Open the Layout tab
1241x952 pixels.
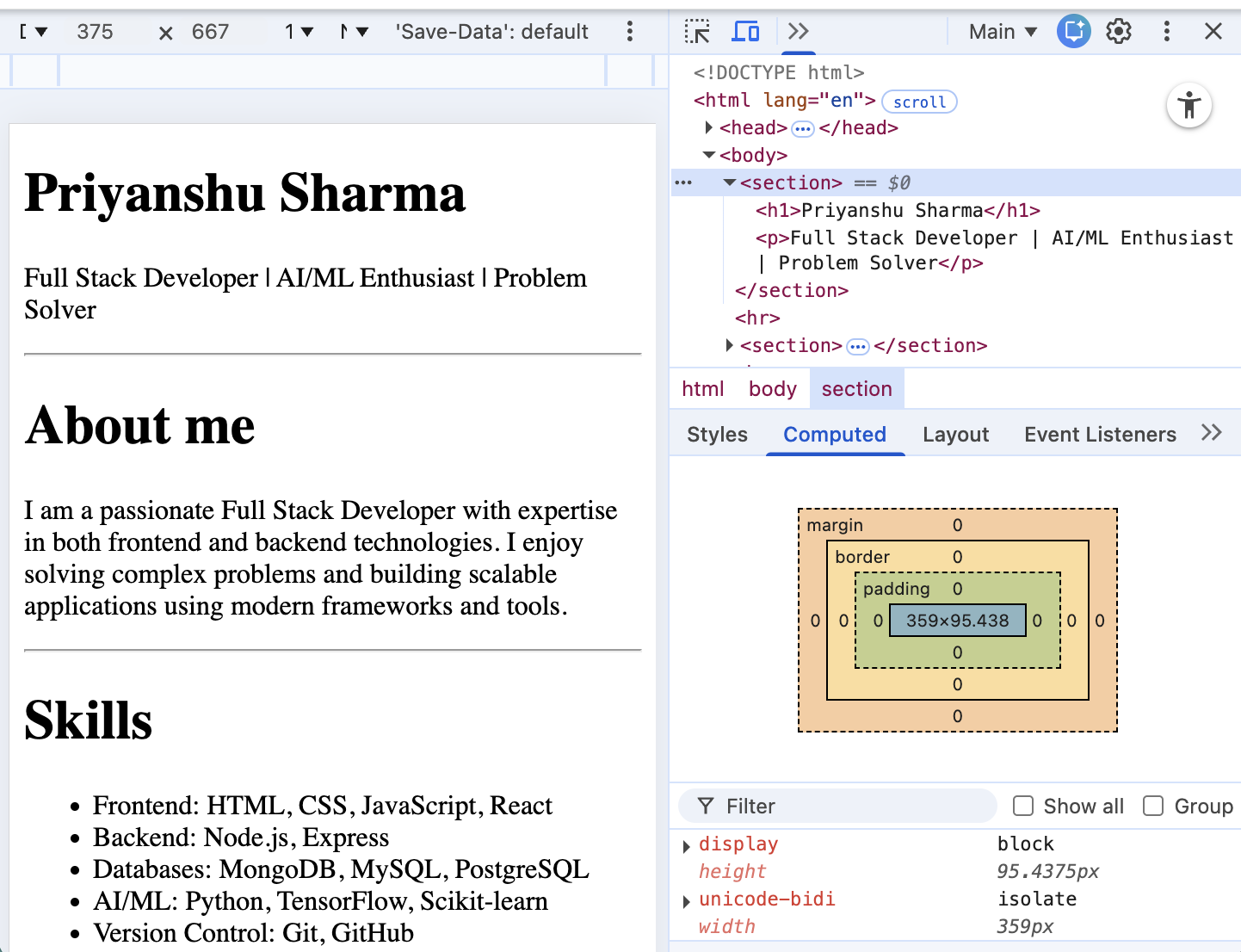955,435
